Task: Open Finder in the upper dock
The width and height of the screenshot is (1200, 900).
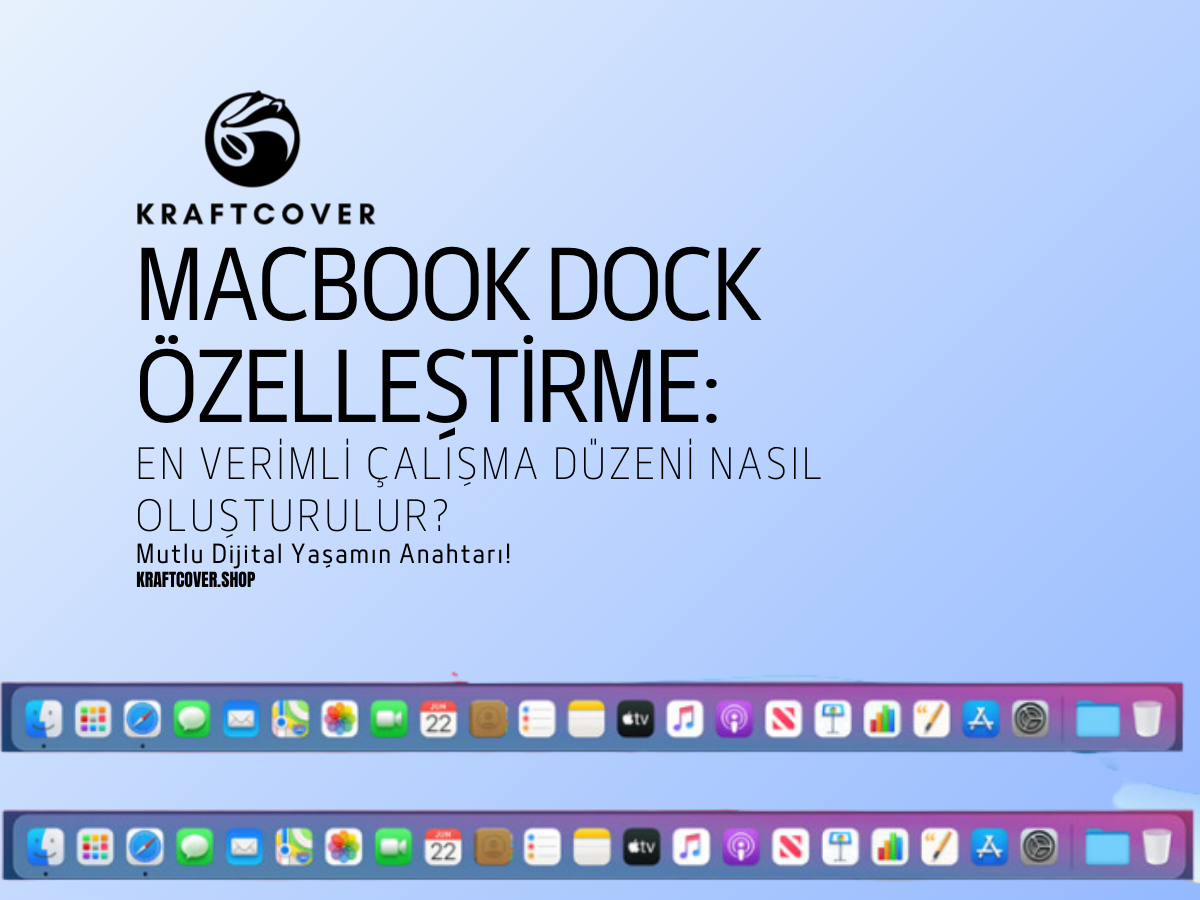Action: click(x=44, y=719)
